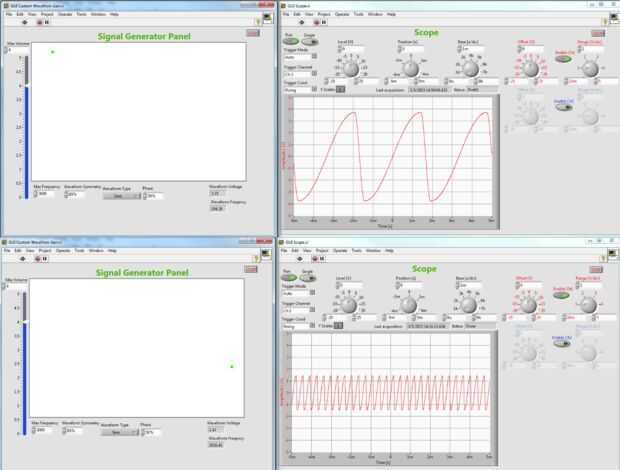The width and height of the screenshot is (620, 470).
Task: Open the Operate menu in top-left Signal Generator window
Action: click(65, 14)
